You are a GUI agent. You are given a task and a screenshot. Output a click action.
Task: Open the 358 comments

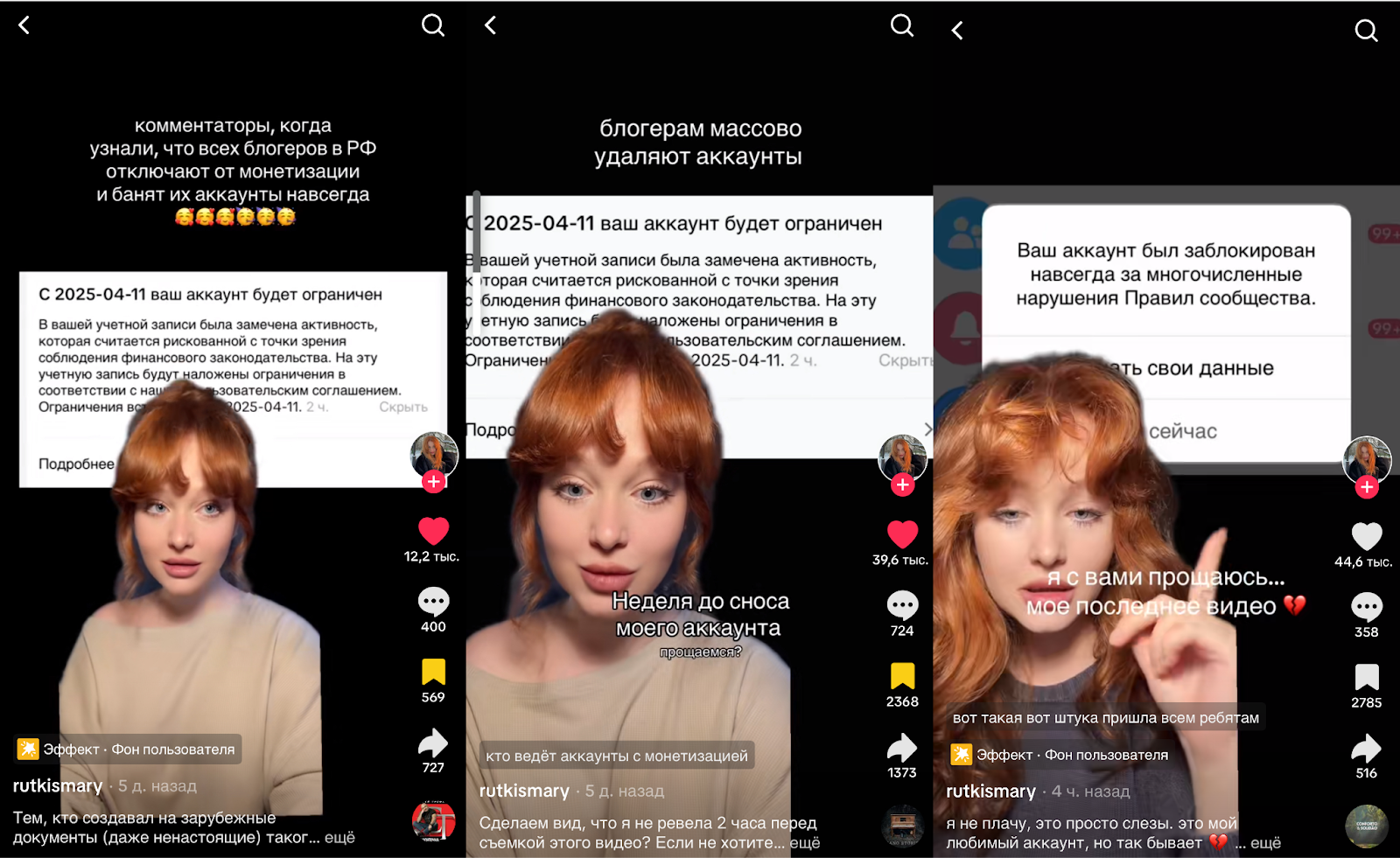(1367, 607)
